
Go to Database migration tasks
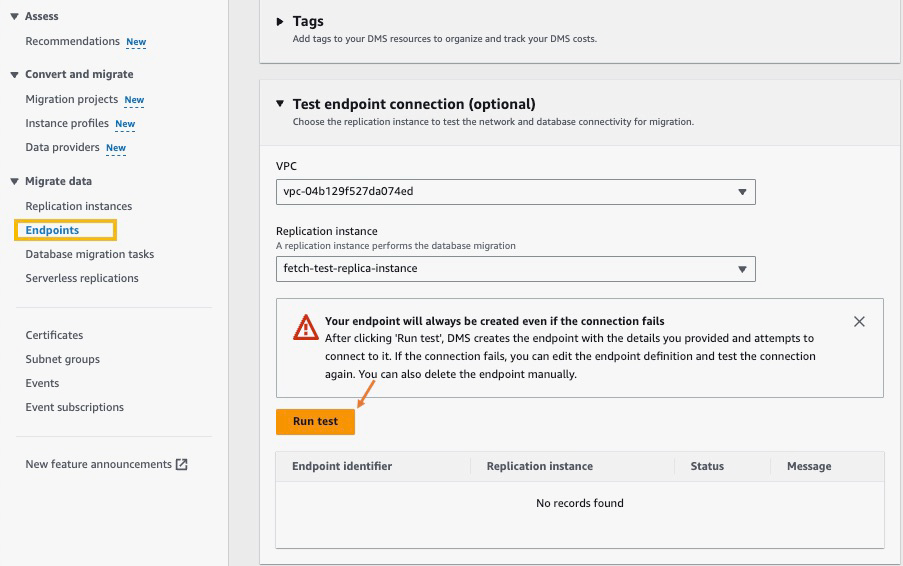point(89,254)
